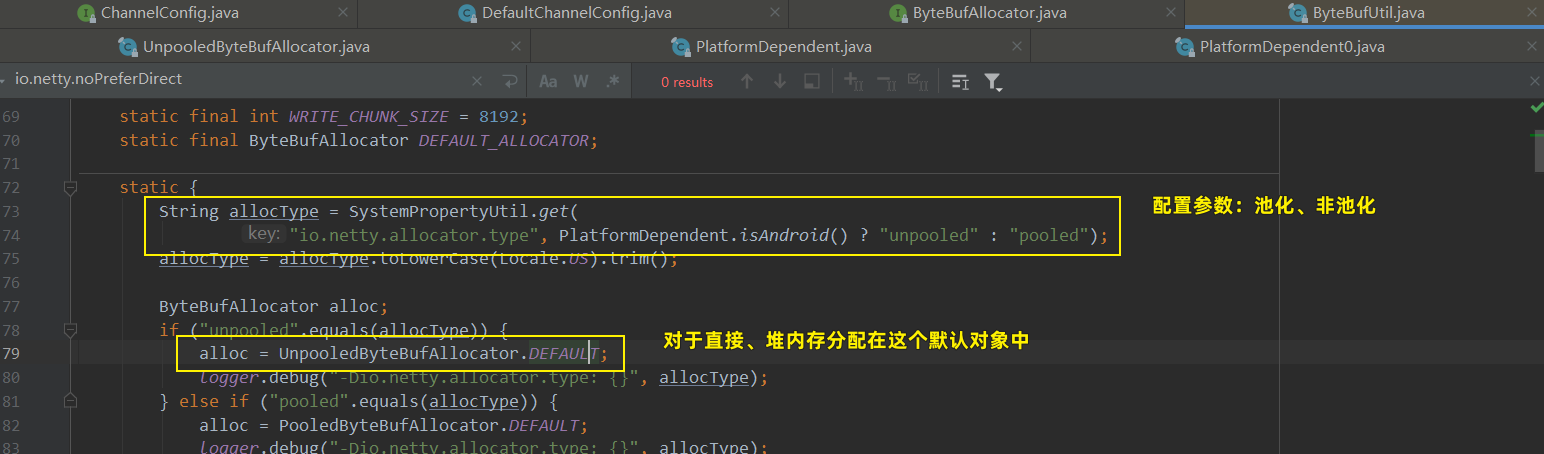This screenshot has width=1544, height=454.
Task: Toggle Words (W) search option
Action: click(581, 81)
